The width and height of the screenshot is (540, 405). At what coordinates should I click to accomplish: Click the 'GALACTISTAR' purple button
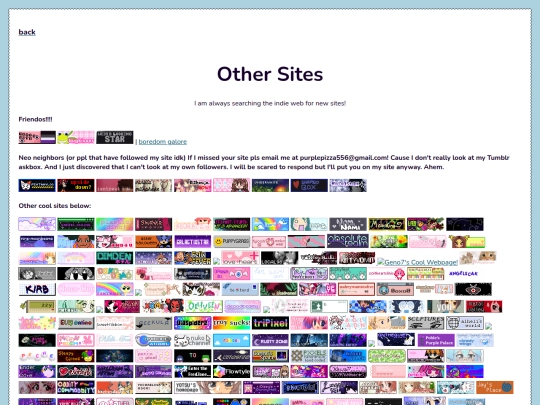point(193,241)
